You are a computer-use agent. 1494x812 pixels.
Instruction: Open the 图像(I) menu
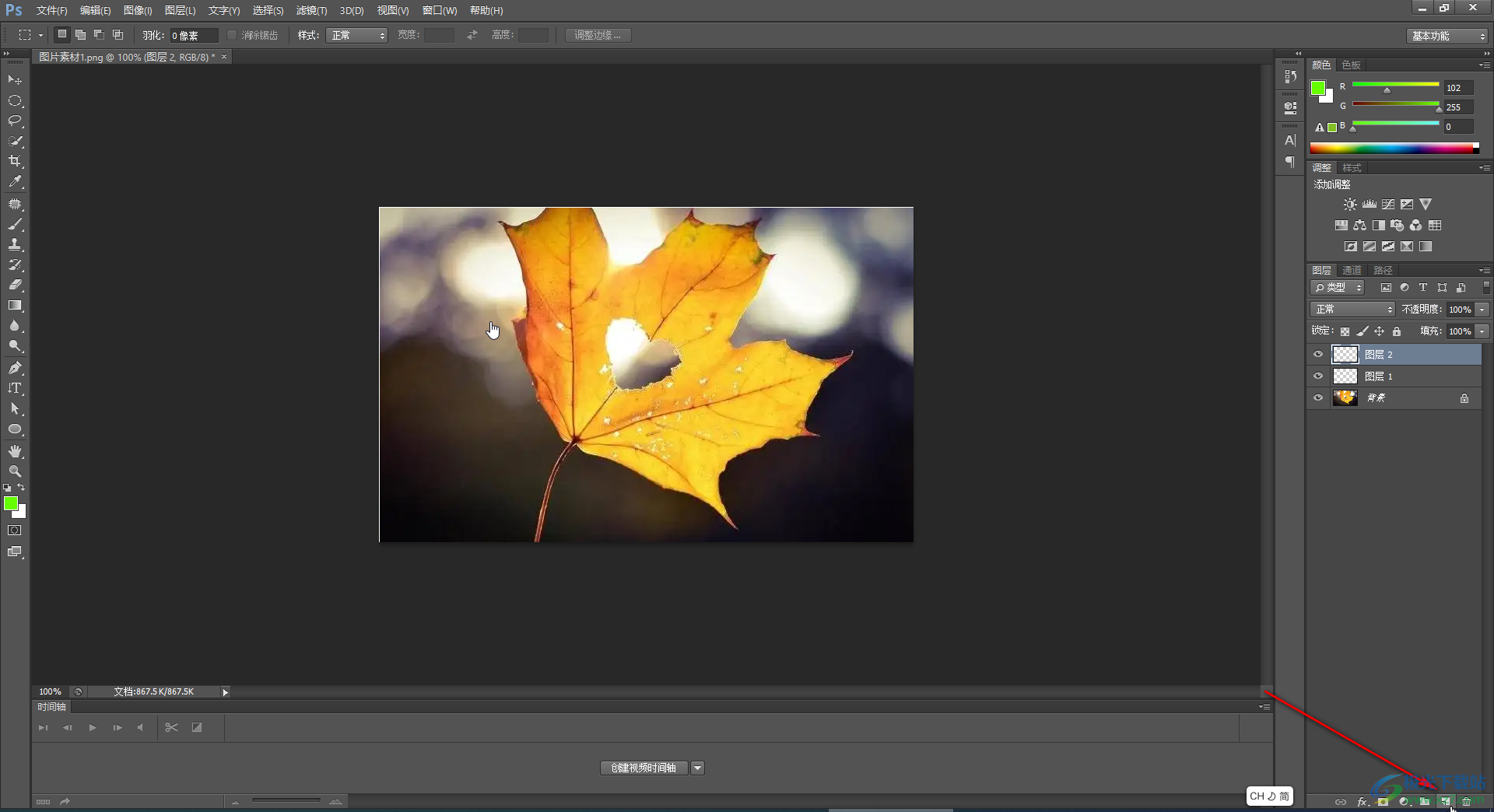(138, 10)
